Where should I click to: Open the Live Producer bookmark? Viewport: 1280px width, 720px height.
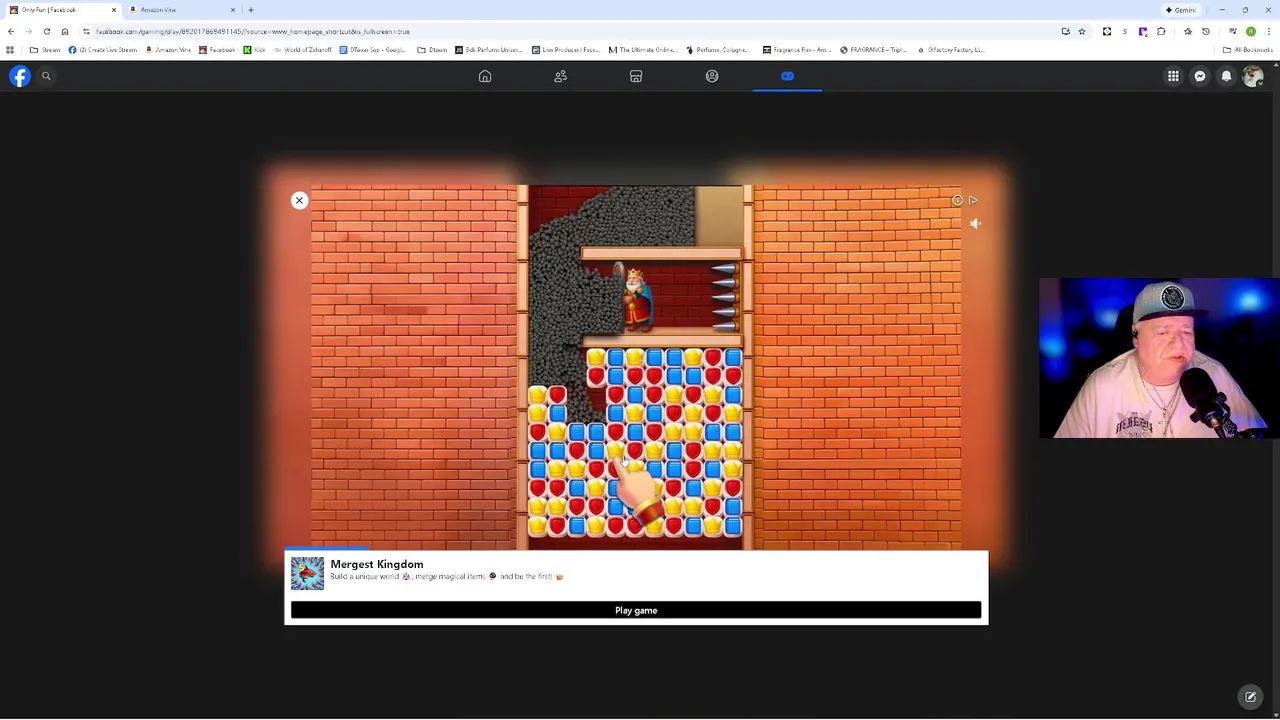pyautogui.click(x=566, y=50)
